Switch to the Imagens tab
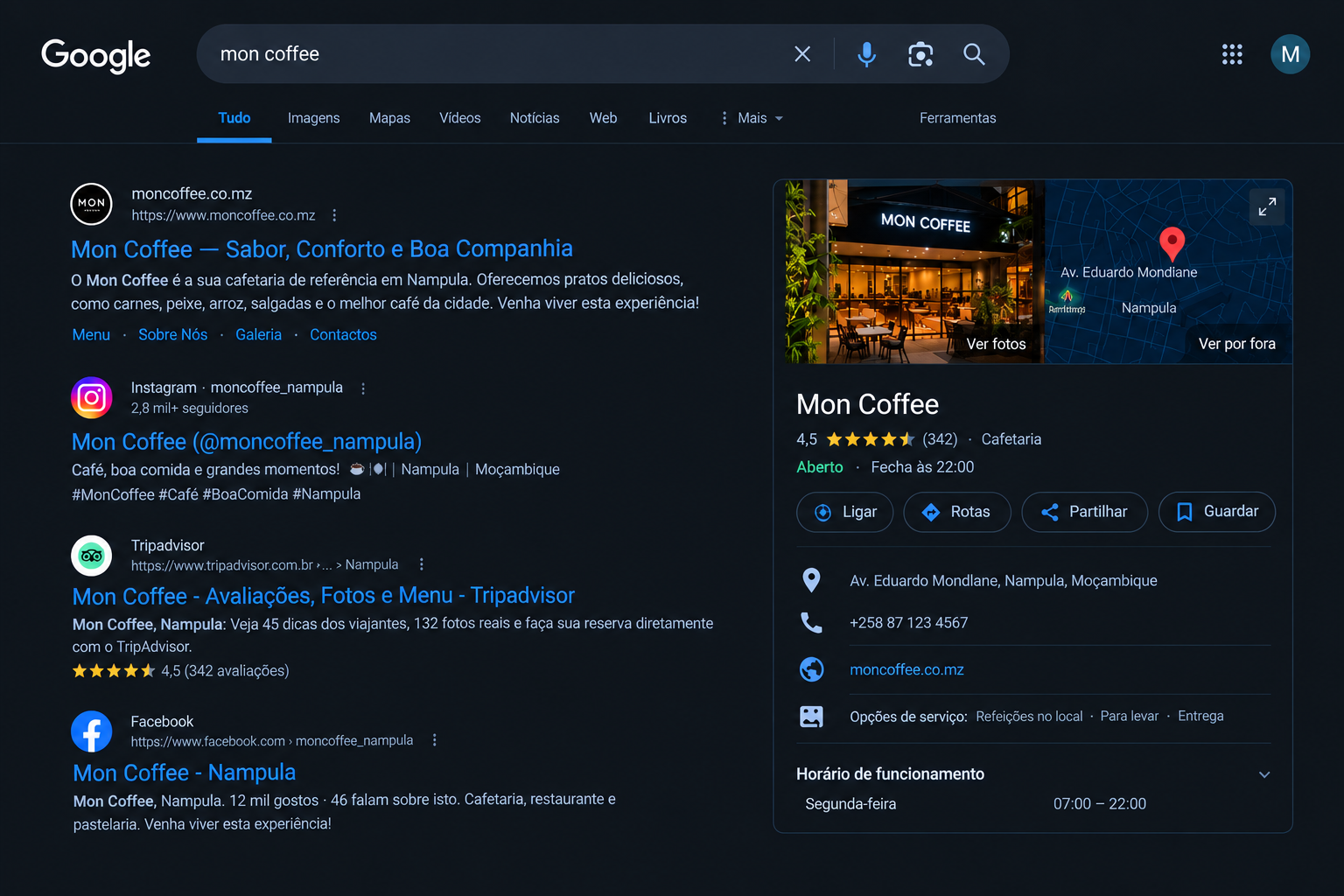 point(313,118)
